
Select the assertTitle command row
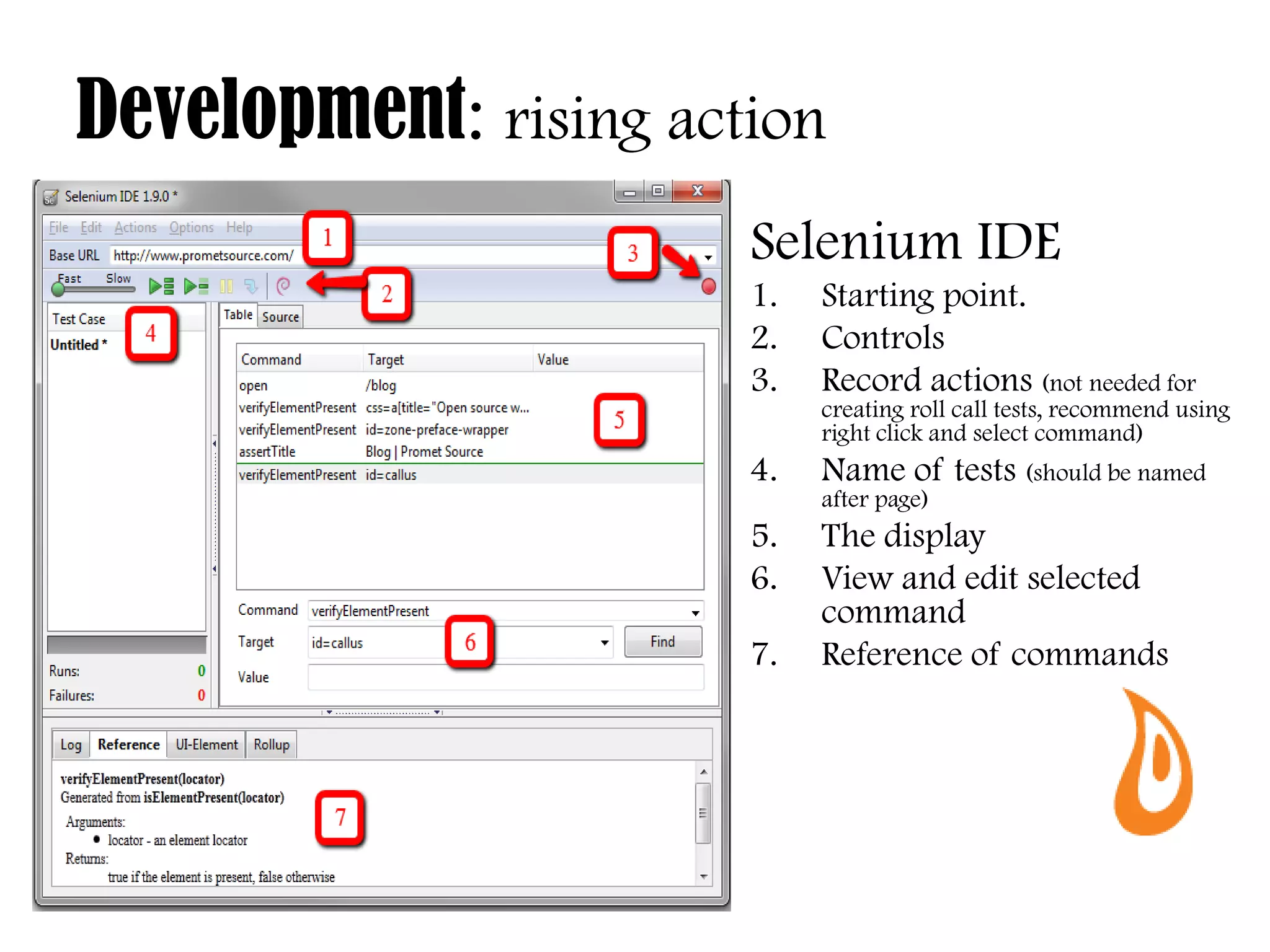click(469, 452)
